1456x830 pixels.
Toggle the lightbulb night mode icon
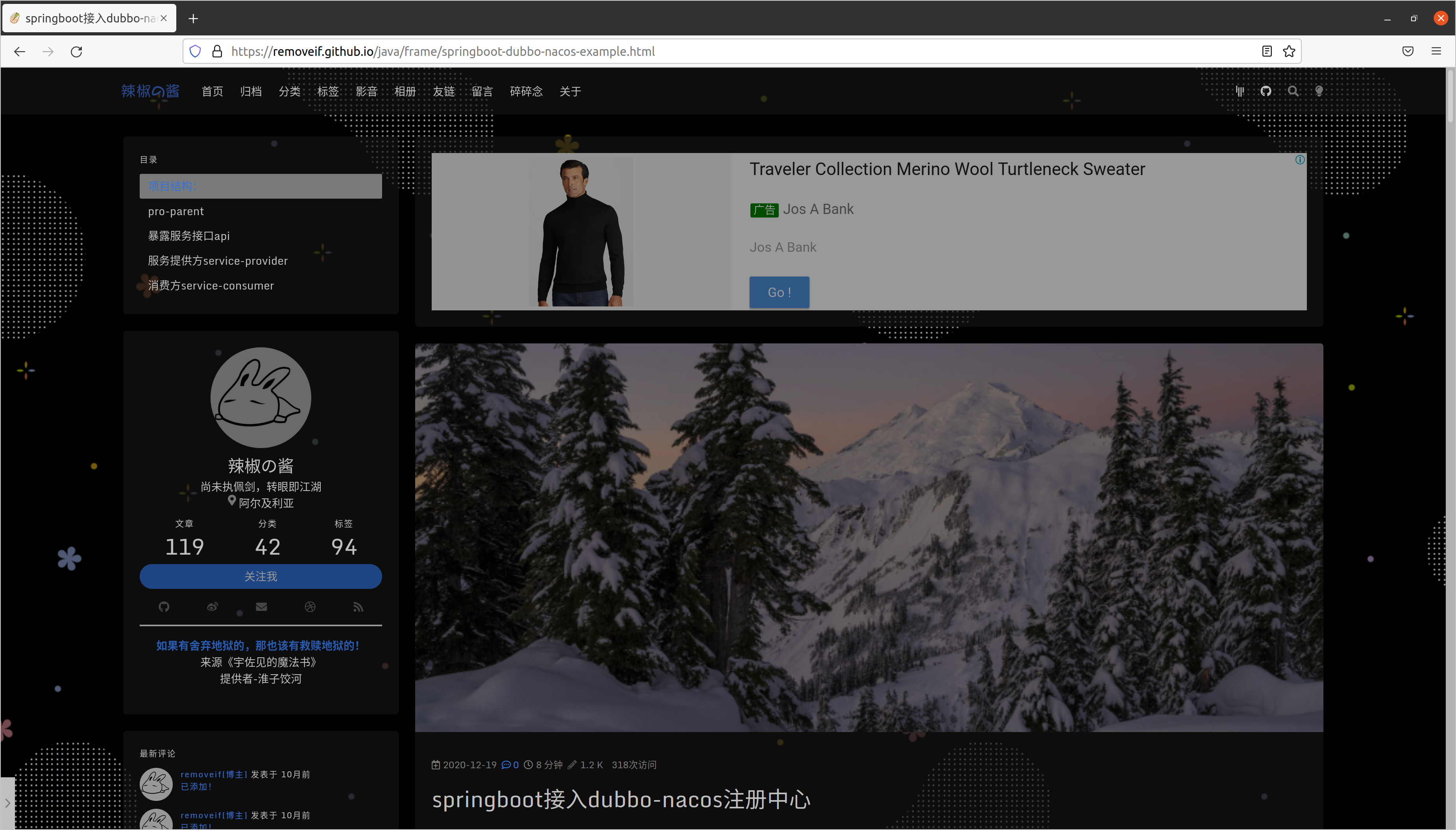click(x=1319, y=91)
